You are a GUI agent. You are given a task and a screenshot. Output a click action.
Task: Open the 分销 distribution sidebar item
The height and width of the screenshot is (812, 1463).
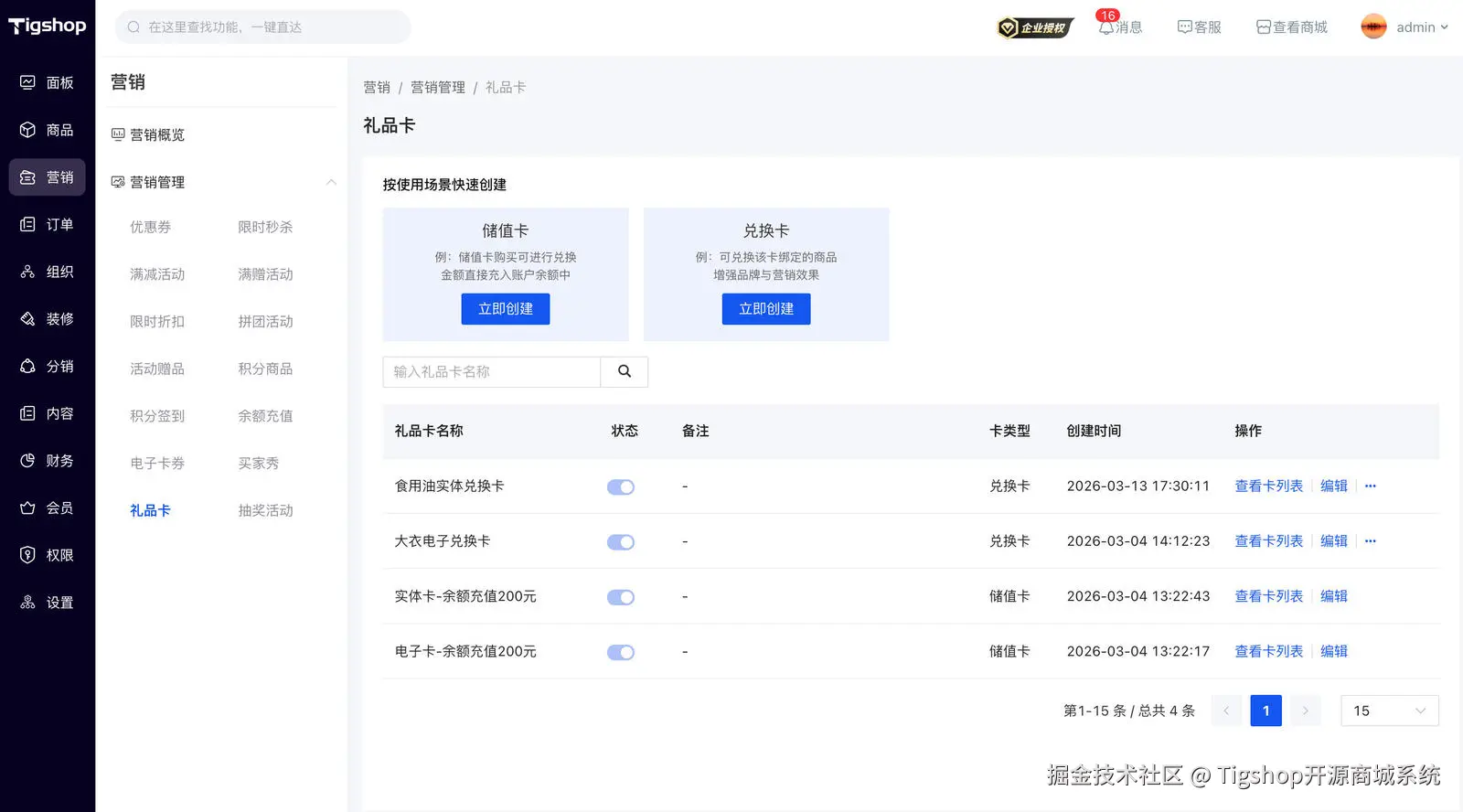[x=48, y=366]
